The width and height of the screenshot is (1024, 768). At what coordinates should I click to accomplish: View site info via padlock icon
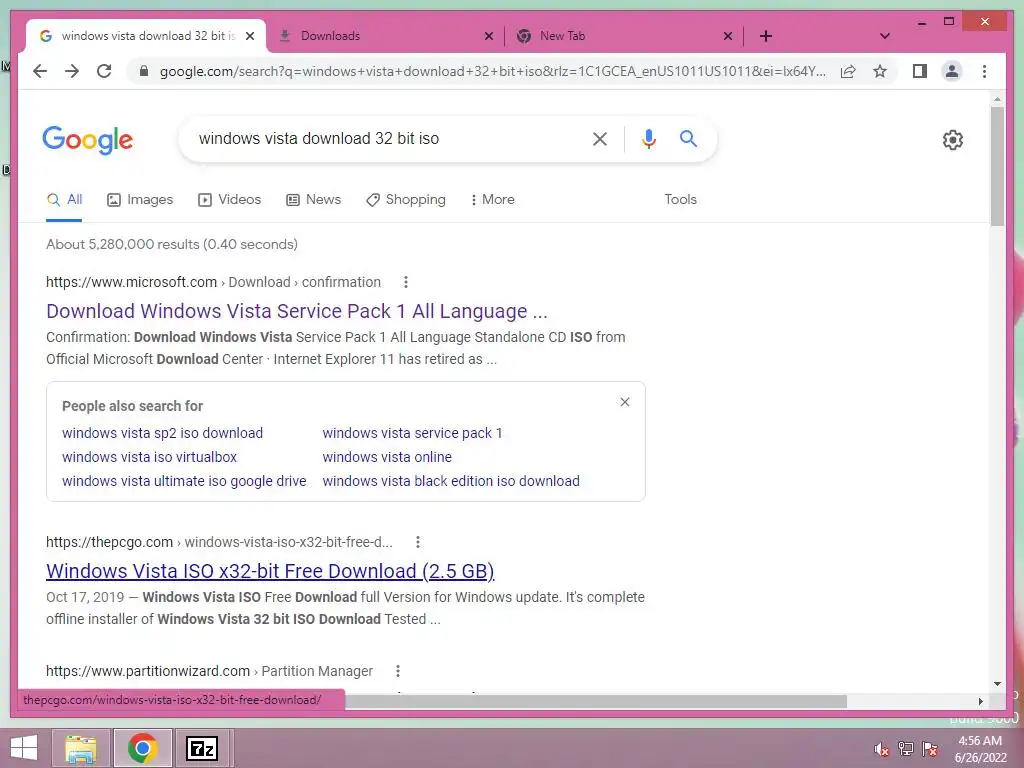(144, 71)
